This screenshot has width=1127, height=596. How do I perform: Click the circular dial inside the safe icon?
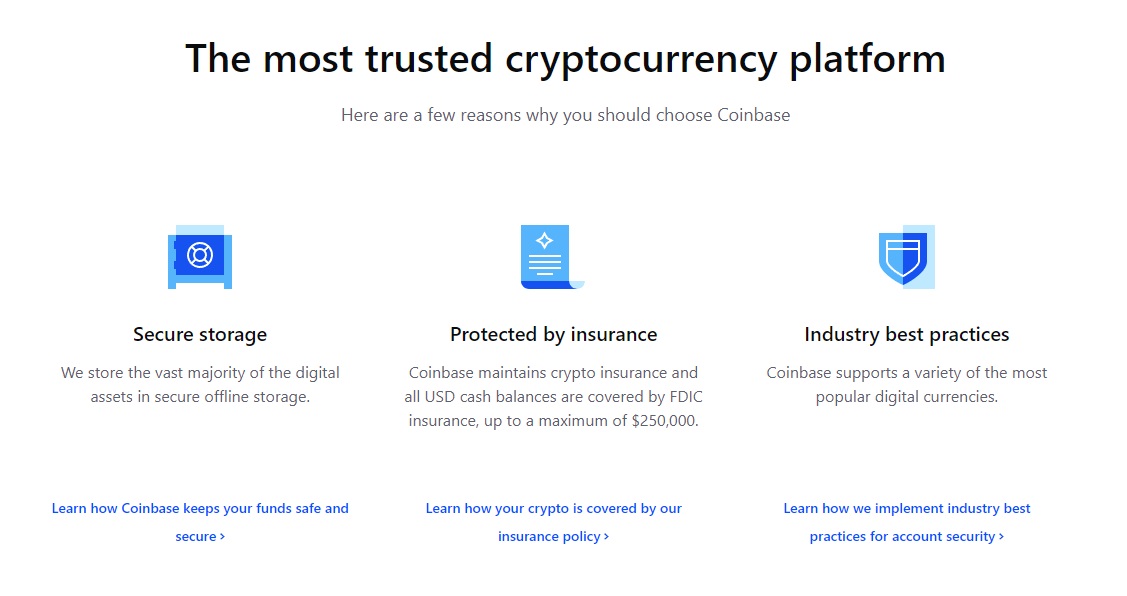[200, 255]
